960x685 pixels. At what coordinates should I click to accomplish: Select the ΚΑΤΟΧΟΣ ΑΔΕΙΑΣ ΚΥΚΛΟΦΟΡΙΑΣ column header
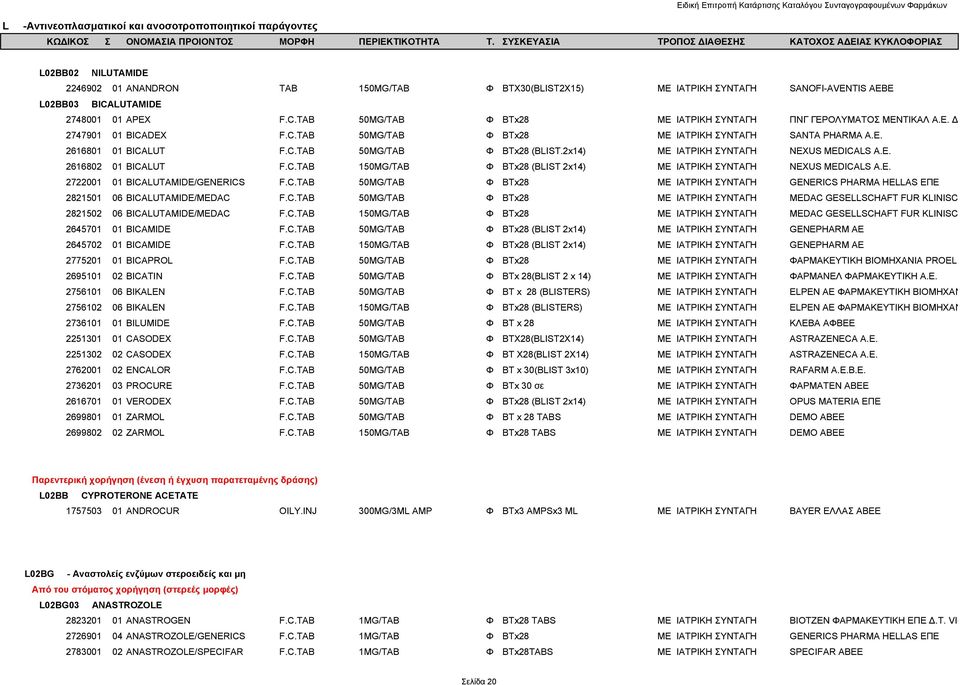pyautogui.click(x=865, y=42)
